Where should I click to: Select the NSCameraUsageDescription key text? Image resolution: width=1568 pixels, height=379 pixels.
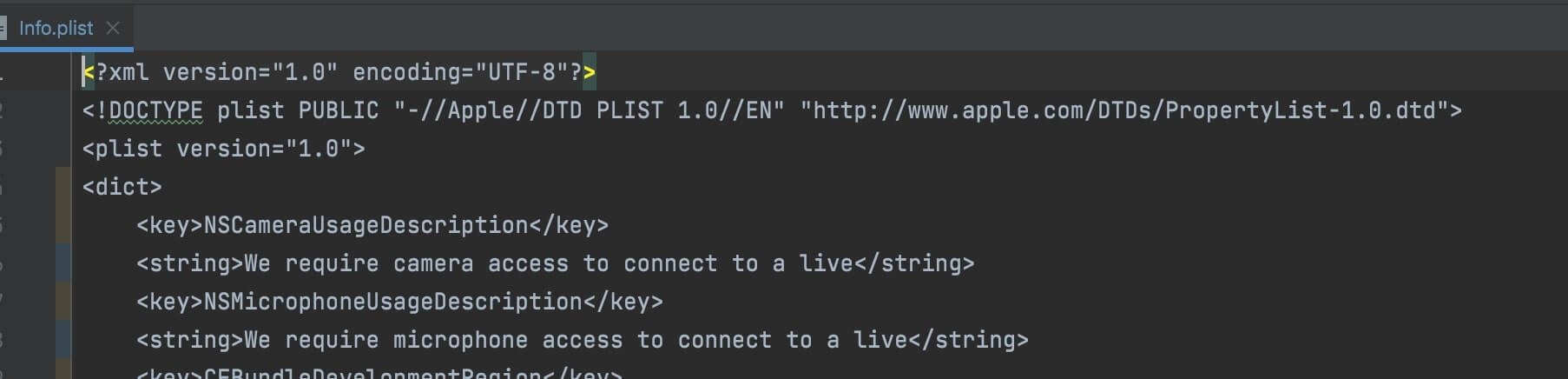click(366, 225)
